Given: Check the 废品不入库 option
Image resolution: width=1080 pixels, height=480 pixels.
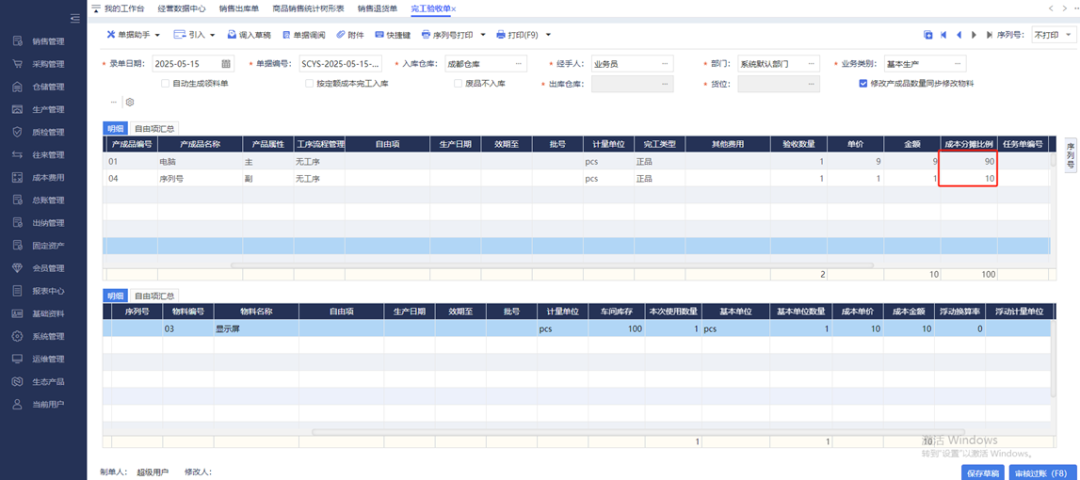Looking at the screenshot, I should click(457, 83).
